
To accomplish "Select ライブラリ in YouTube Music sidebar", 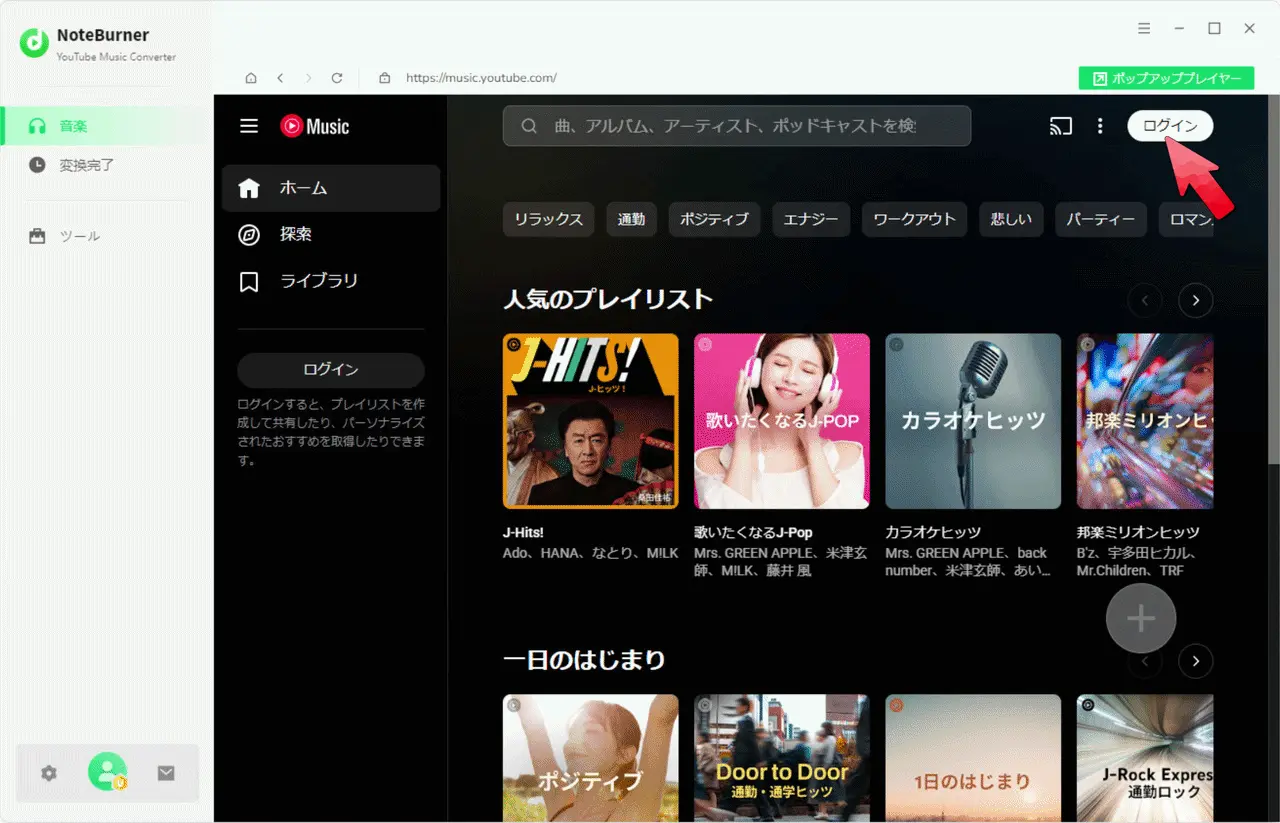I will tap(331, 282).
